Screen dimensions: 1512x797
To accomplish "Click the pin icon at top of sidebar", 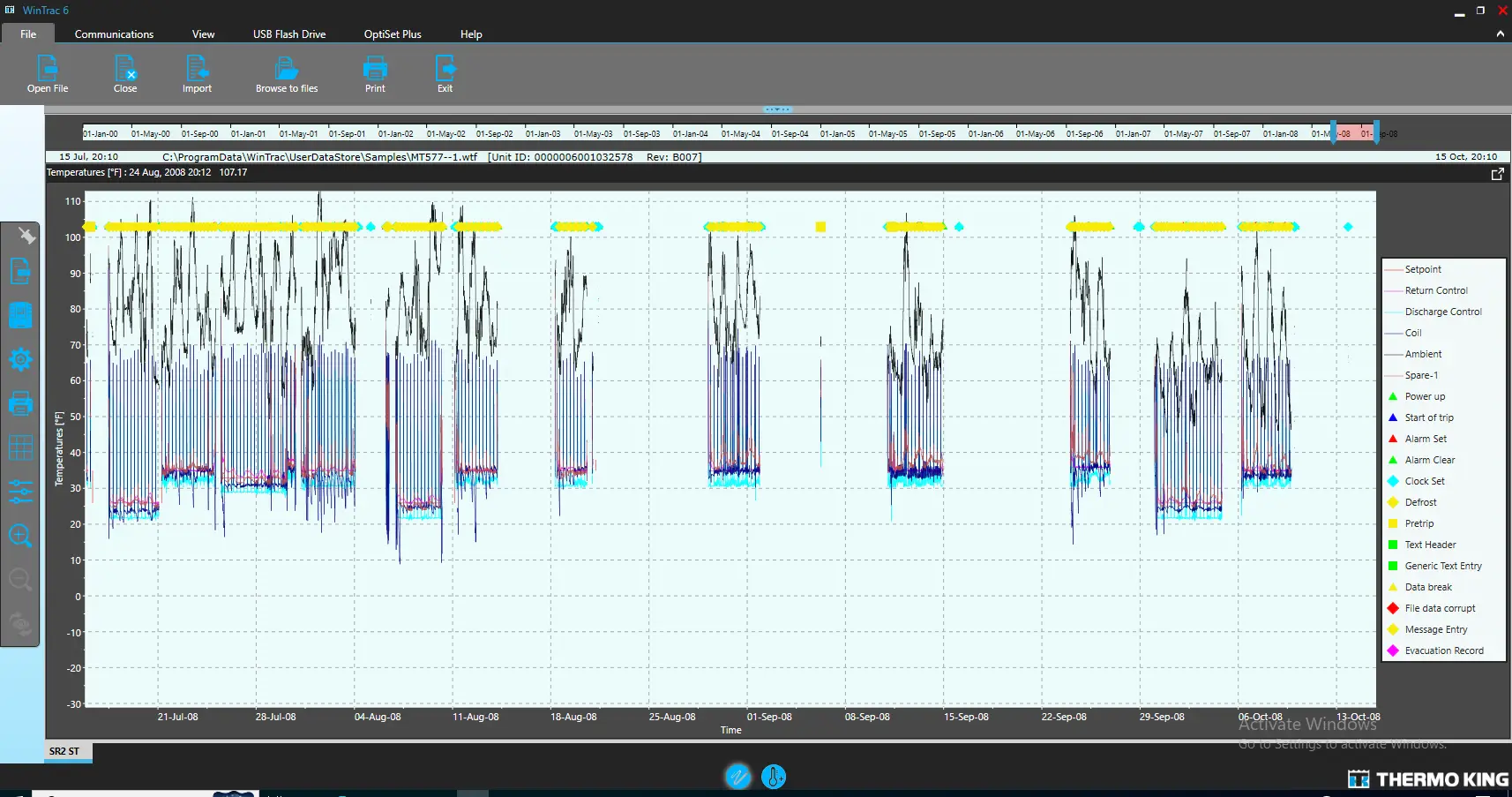I will pyautogui.click(x=26, y=236).
